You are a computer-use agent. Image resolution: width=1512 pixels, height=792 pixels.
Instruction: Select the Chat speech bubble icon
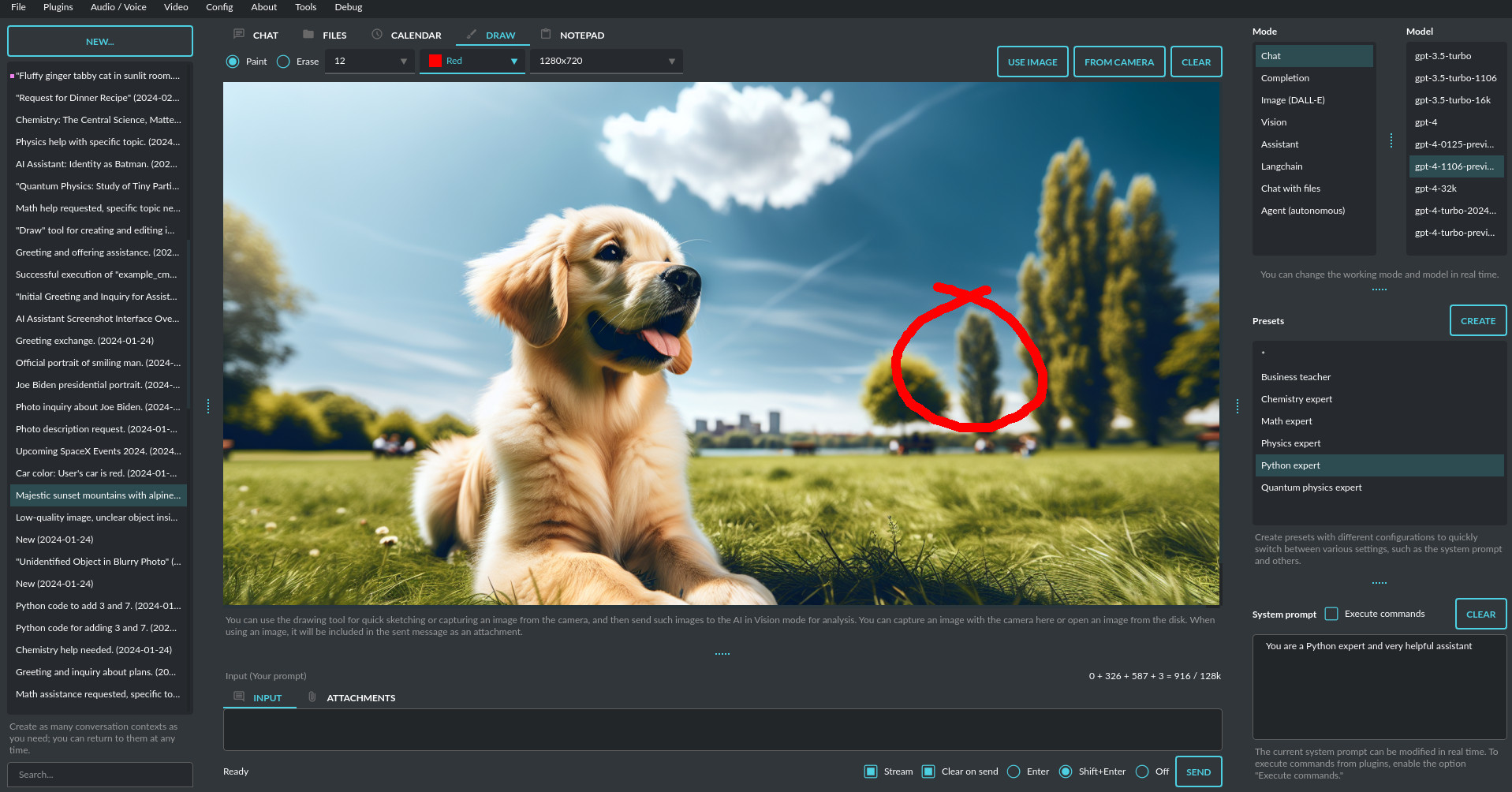237,34
